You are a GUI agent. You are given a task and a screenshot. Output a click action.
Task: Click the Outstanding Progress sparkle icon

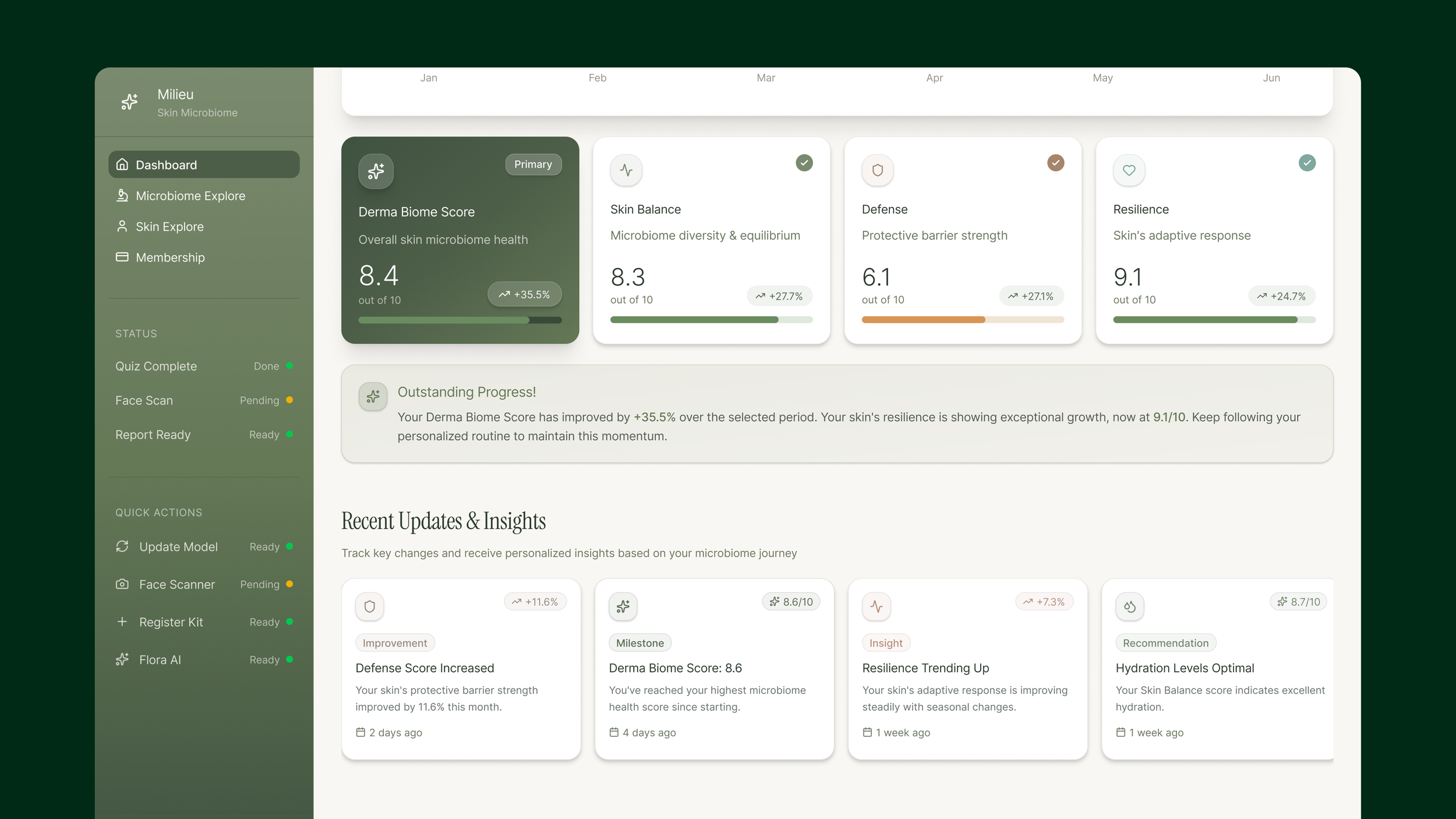373,397
